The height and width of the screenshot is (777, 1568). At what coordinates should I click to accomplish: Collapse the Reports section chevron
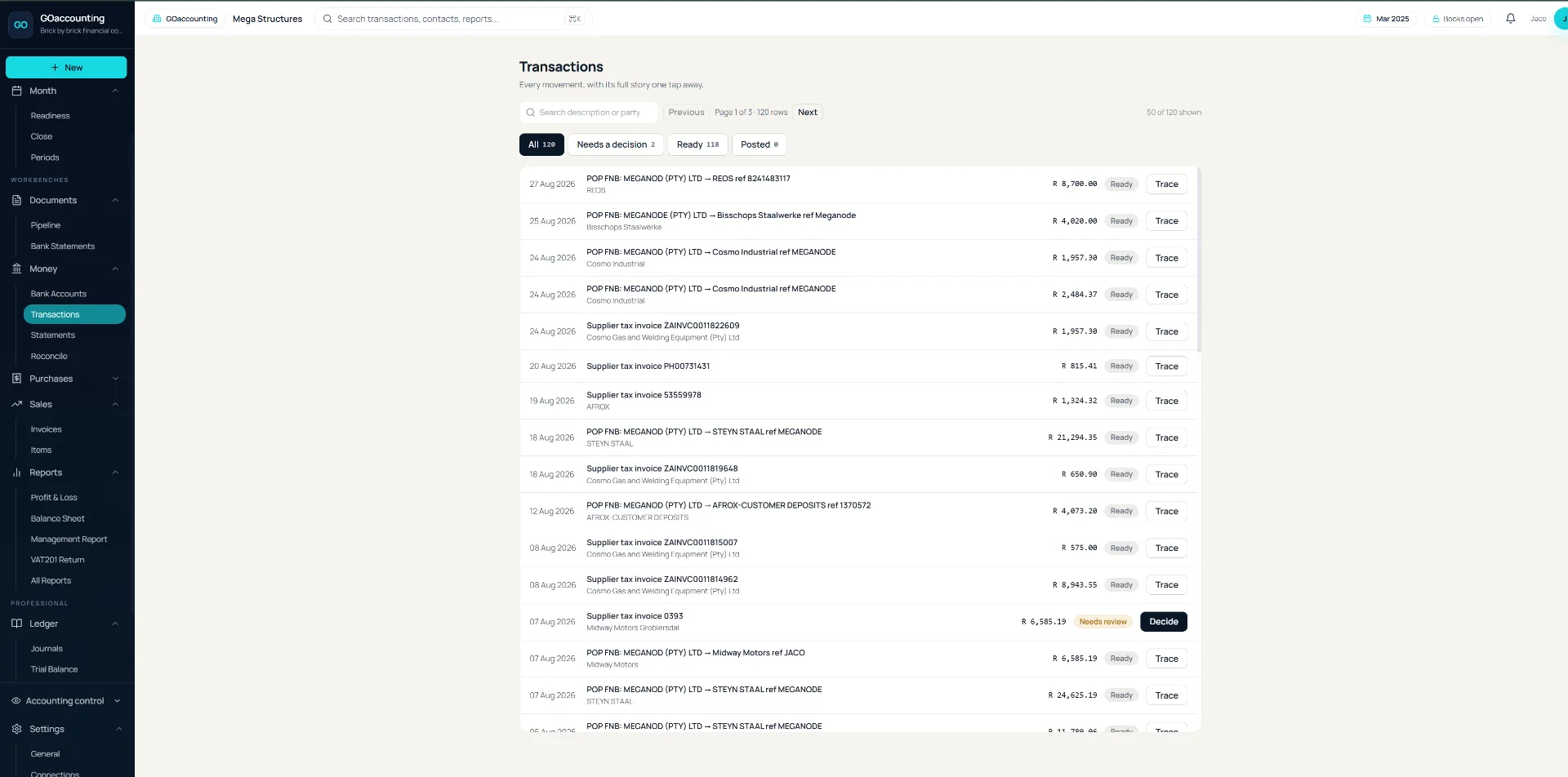(x=115, y=473)
